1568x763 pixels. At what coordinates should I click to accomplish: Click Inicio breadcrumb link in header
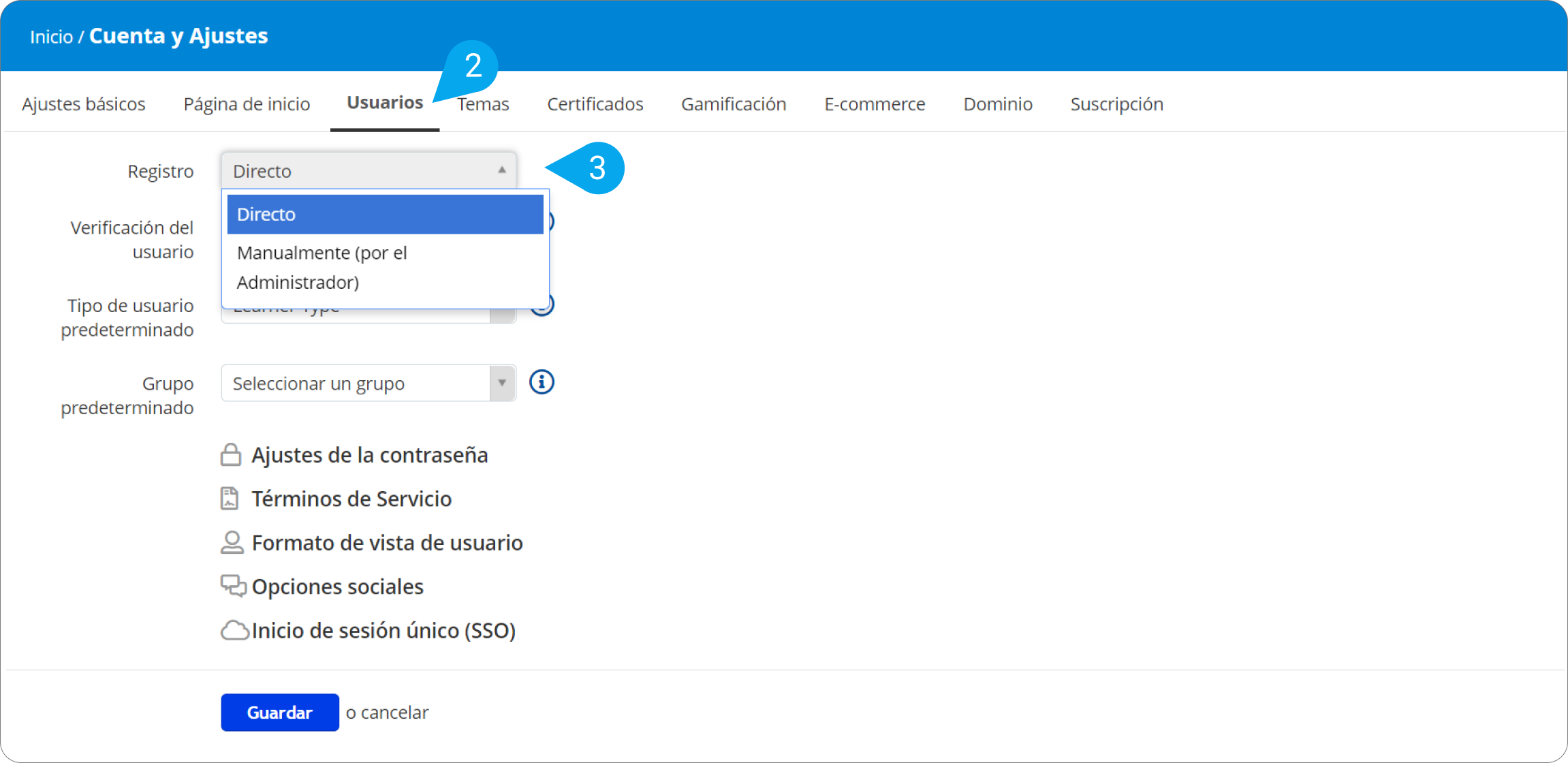[51, 37]
